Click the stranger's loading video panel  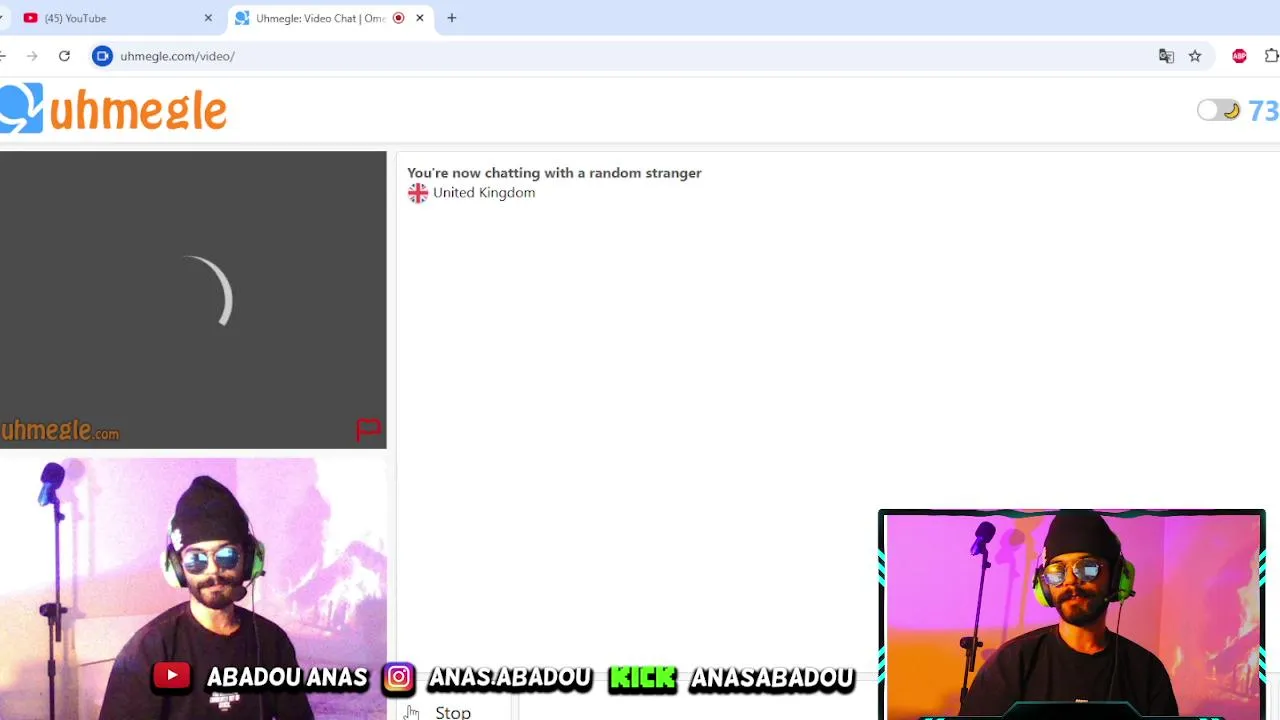[193, 300]
